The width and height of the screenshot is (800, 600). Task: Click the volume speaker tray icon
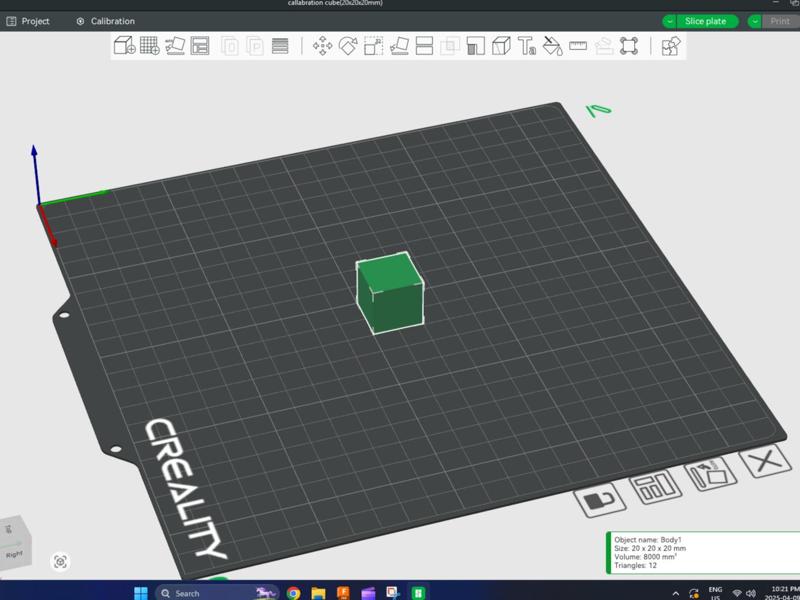pyautogui.click(x=751, y=593)
